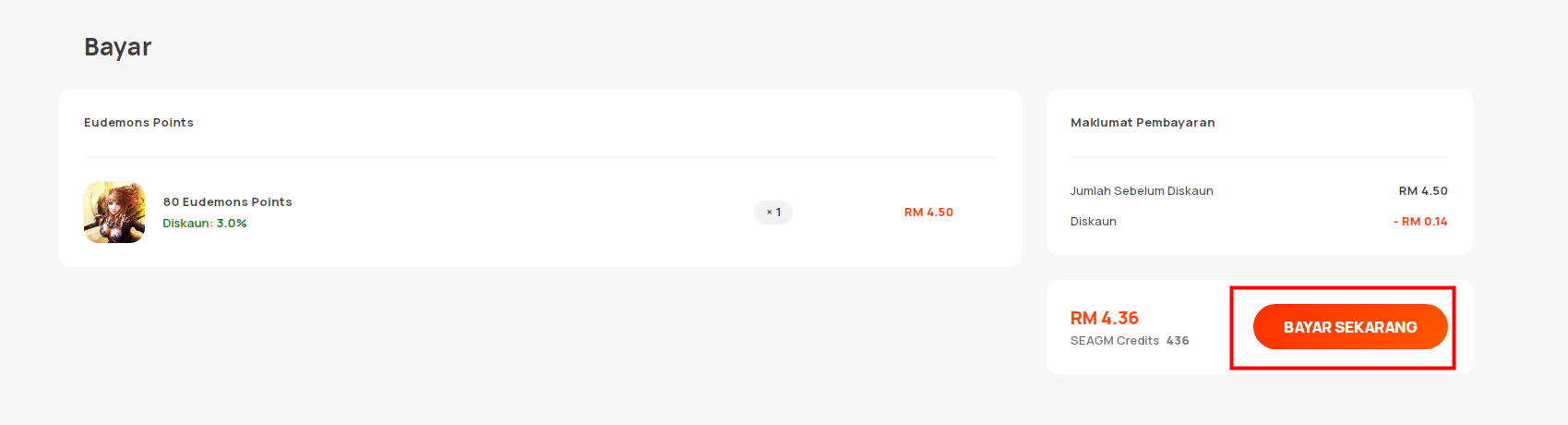
Task: Click the SEAGM Credits label
Action: 1115,341
